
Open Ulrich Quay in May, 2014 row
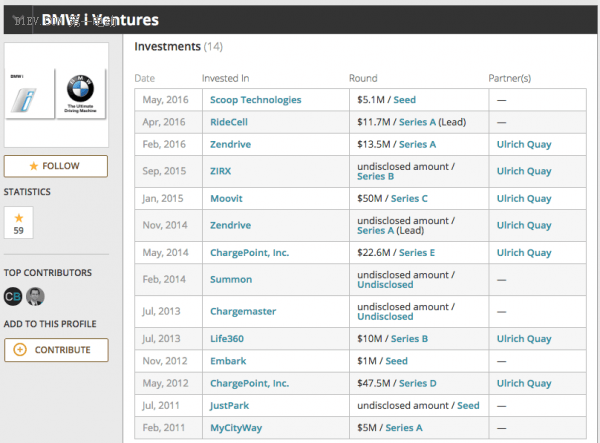[524, 253]
